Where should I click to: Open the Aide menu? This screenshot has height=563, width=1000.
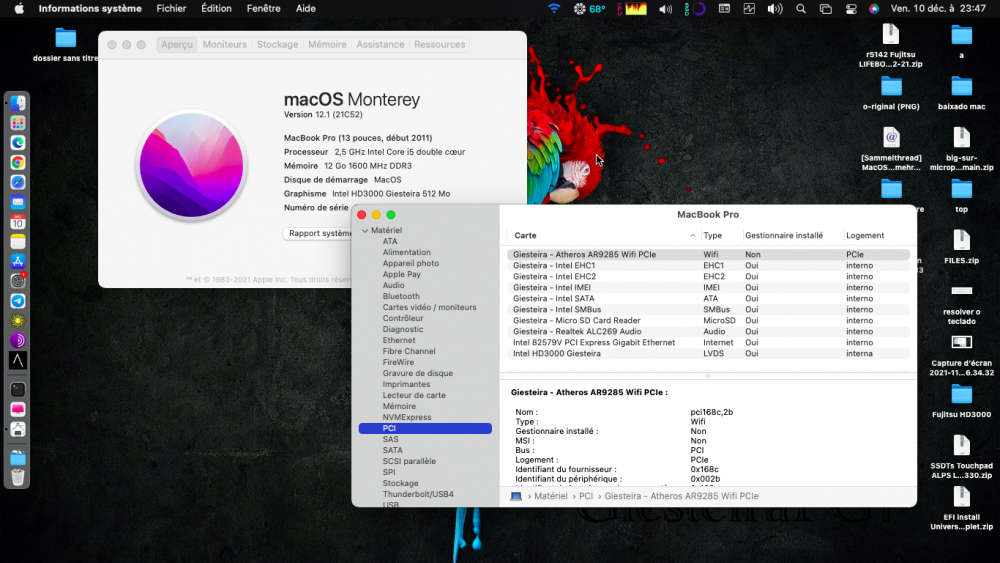305,8
